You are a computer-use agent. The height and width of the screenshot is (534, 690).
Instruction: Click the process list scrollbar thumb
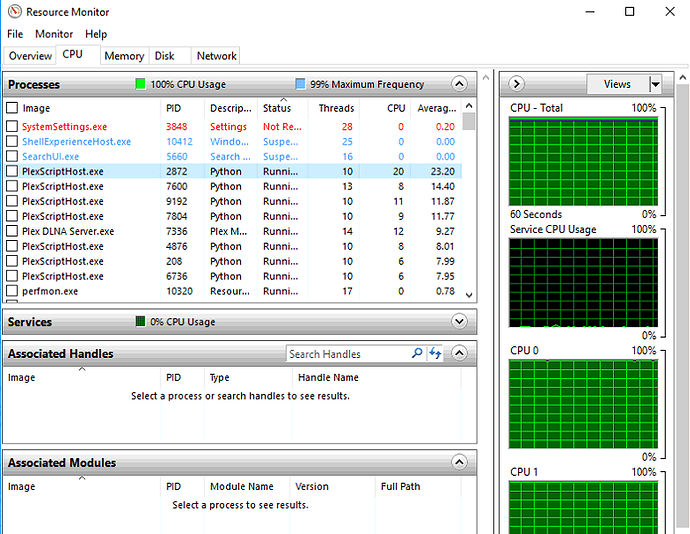tap(469, 121)
